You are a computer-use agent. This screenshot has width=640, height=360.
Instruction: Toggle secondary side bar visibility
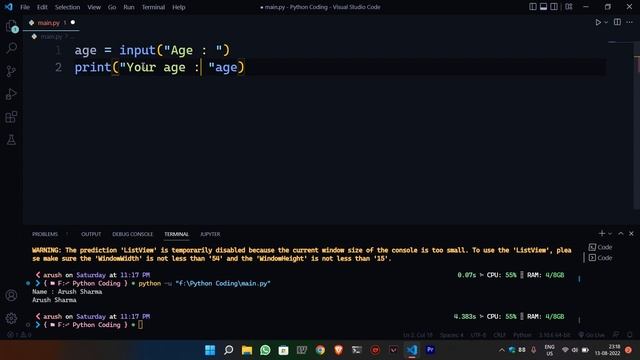[554, 7]
